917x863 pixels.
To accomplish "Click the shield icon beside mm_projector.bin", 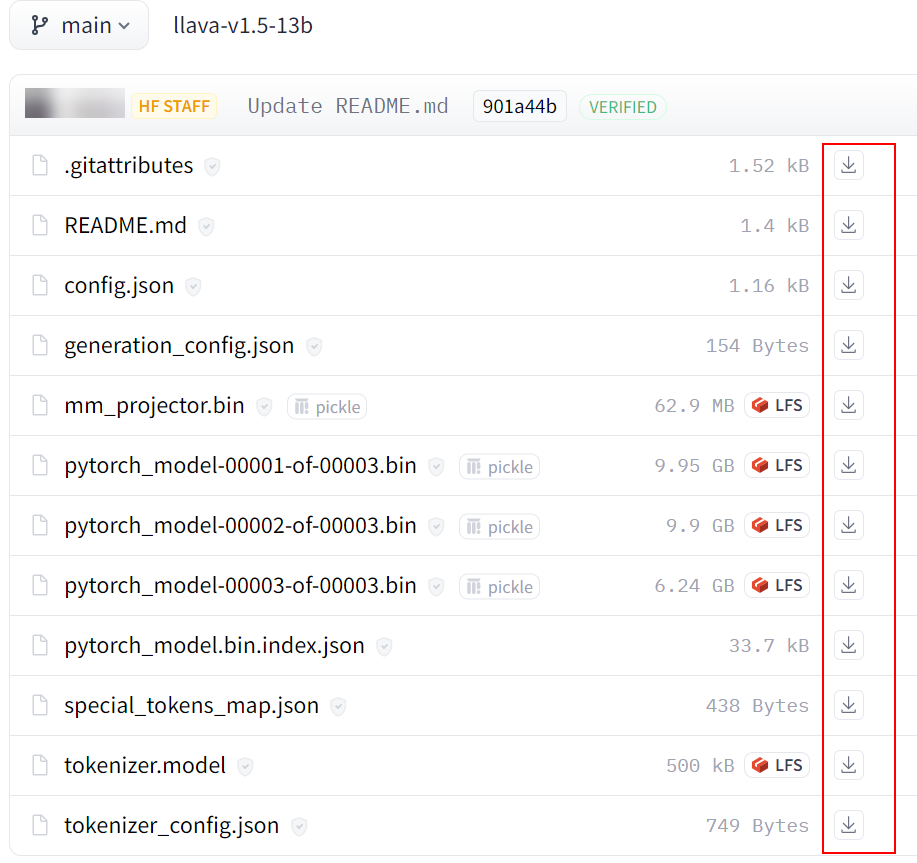I will coord(264,406).
